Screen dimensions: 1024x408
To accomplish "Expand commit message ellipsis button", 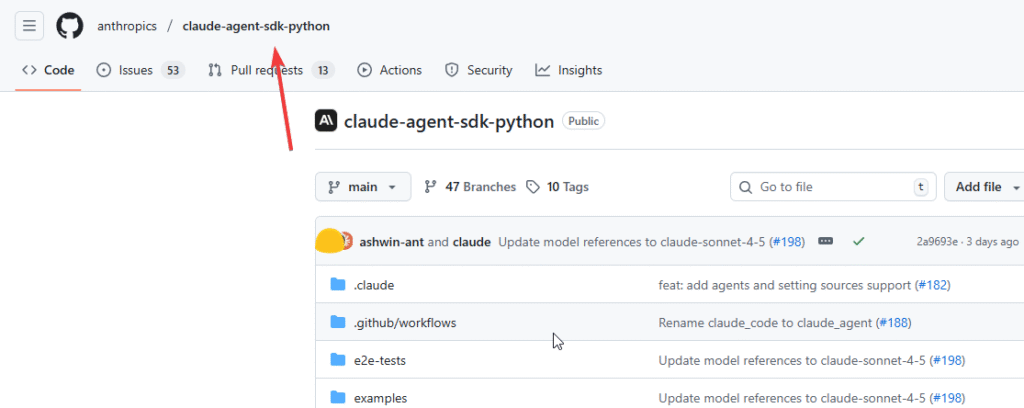I will pyautogui.click(x=825, y=241).
